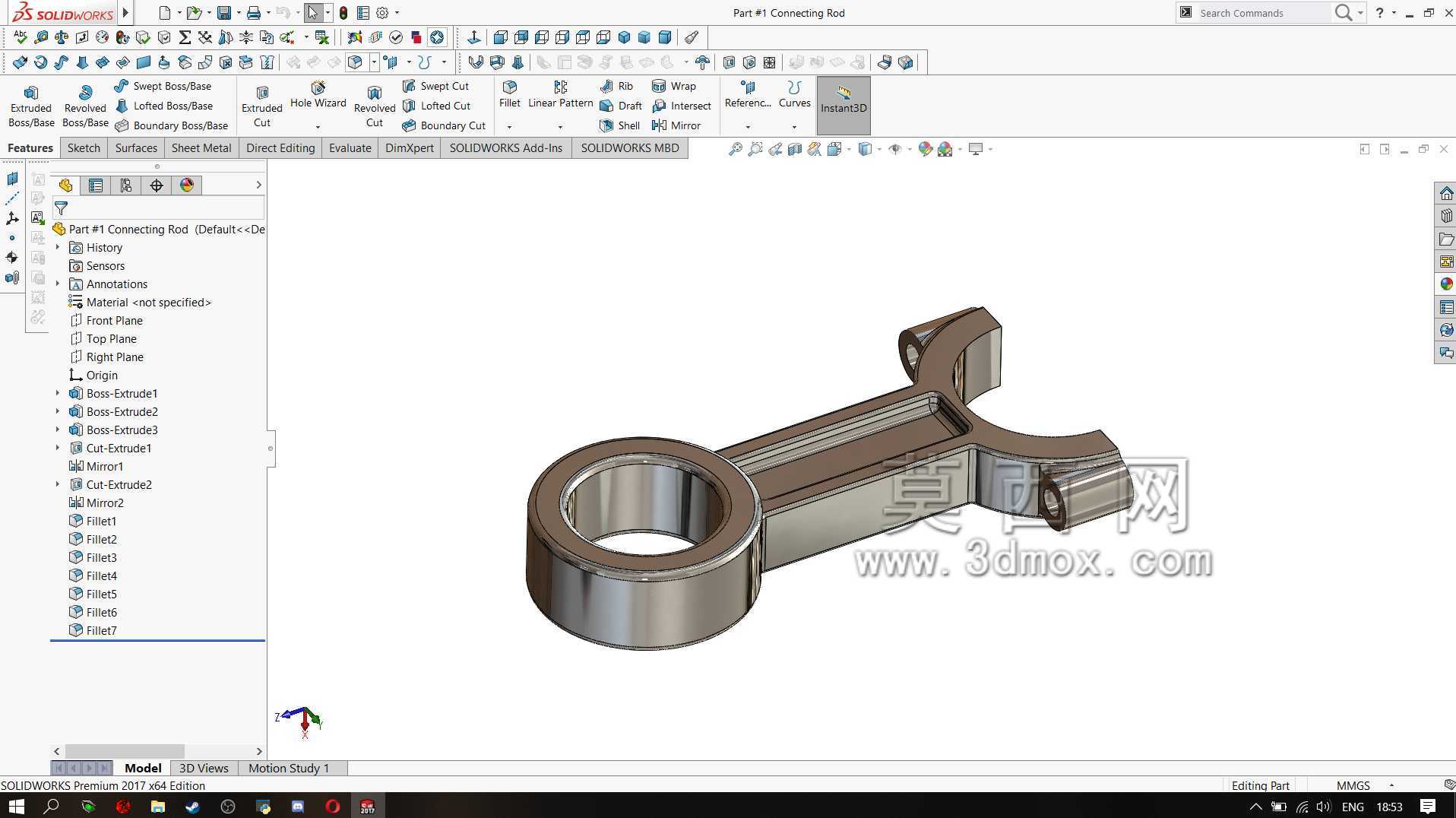Select the Front Plane in the tree
The image size is (1456, 818).
pyautogui.click(x=106, y=320)
